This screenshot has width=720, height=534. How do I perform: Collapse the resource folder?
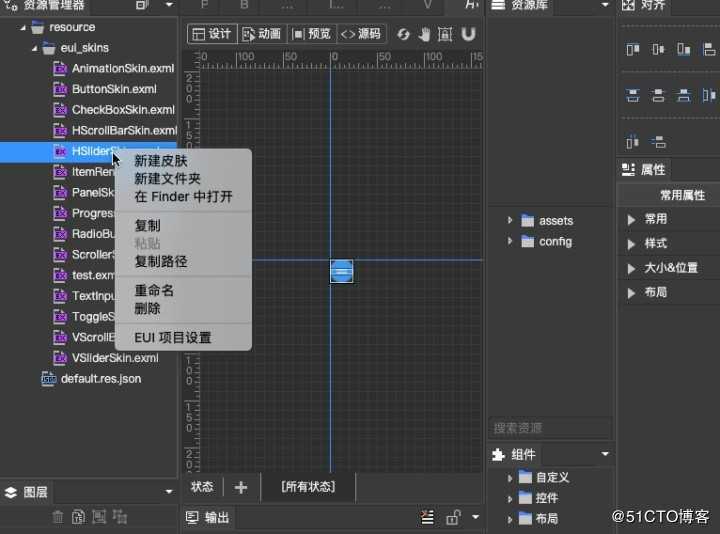point(23,28)
